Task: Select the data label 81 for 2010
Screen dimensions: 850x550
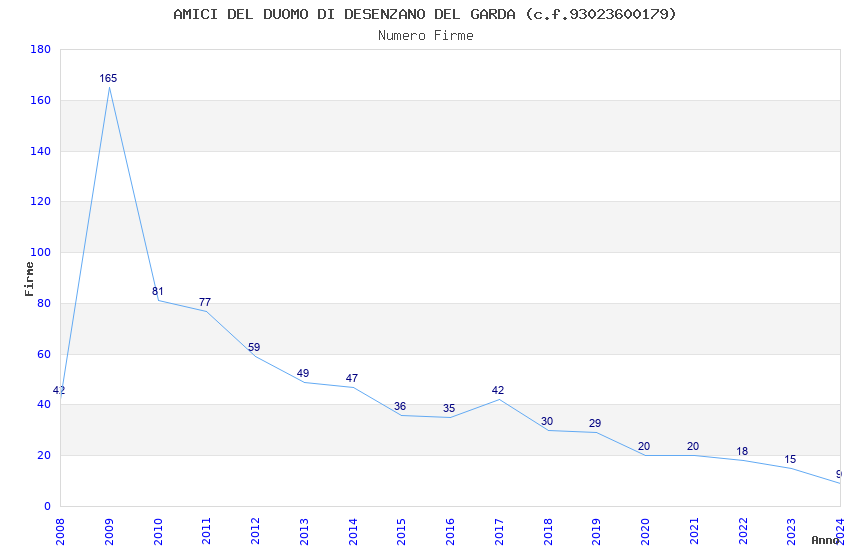Action: coord(157,292)
